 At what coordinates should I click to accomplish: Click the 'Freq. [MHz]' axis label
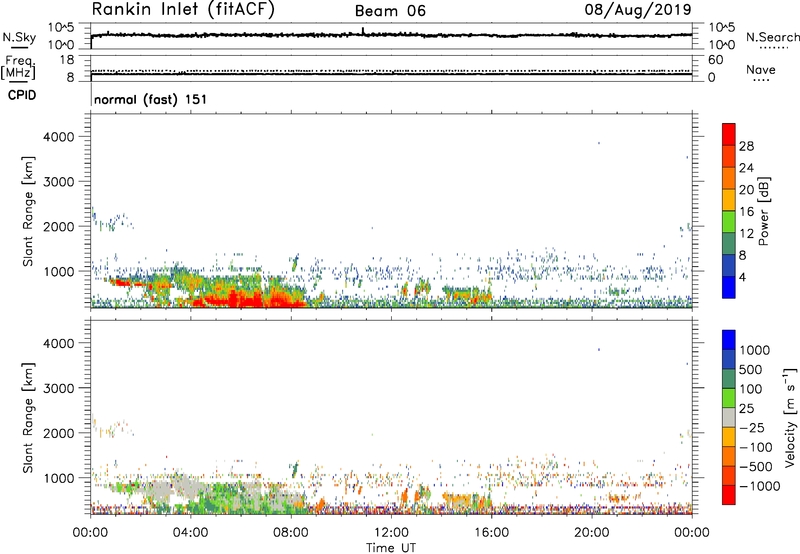[19, 68]
